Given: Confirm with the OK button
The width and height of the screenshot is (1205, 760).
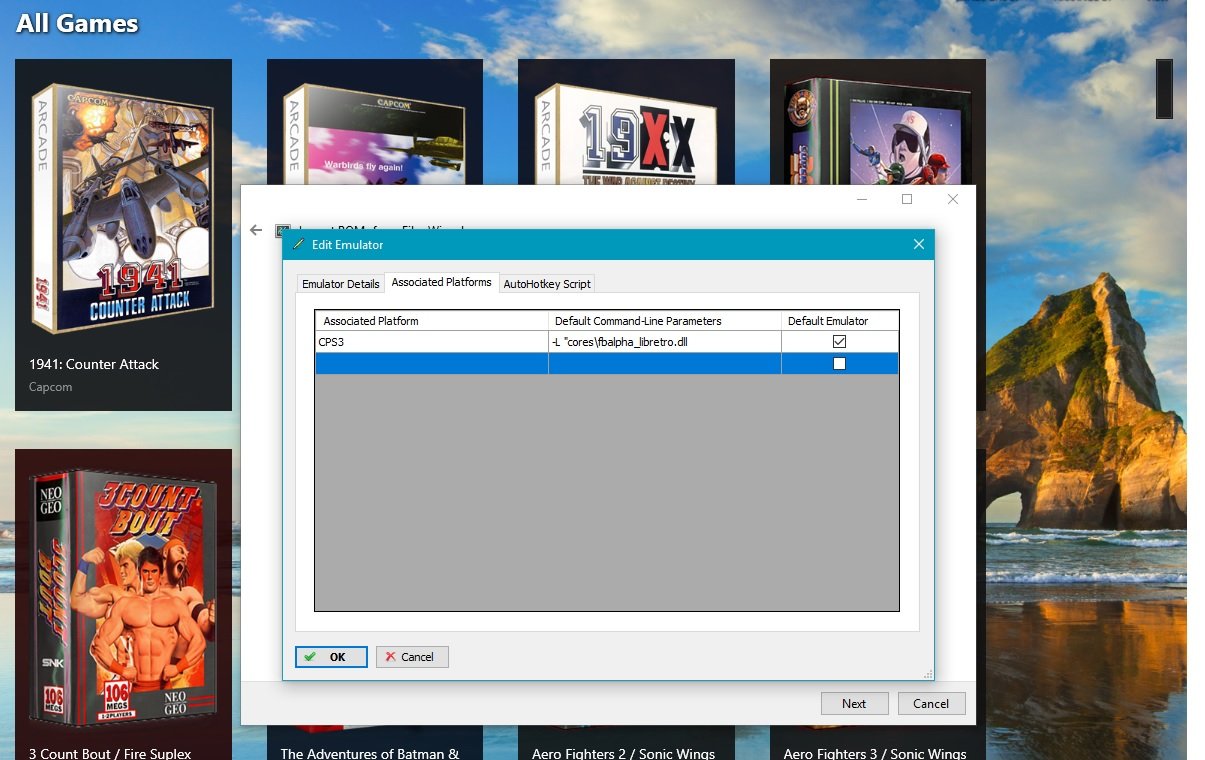Looking at the screenshot, I should tap(331, 657).
